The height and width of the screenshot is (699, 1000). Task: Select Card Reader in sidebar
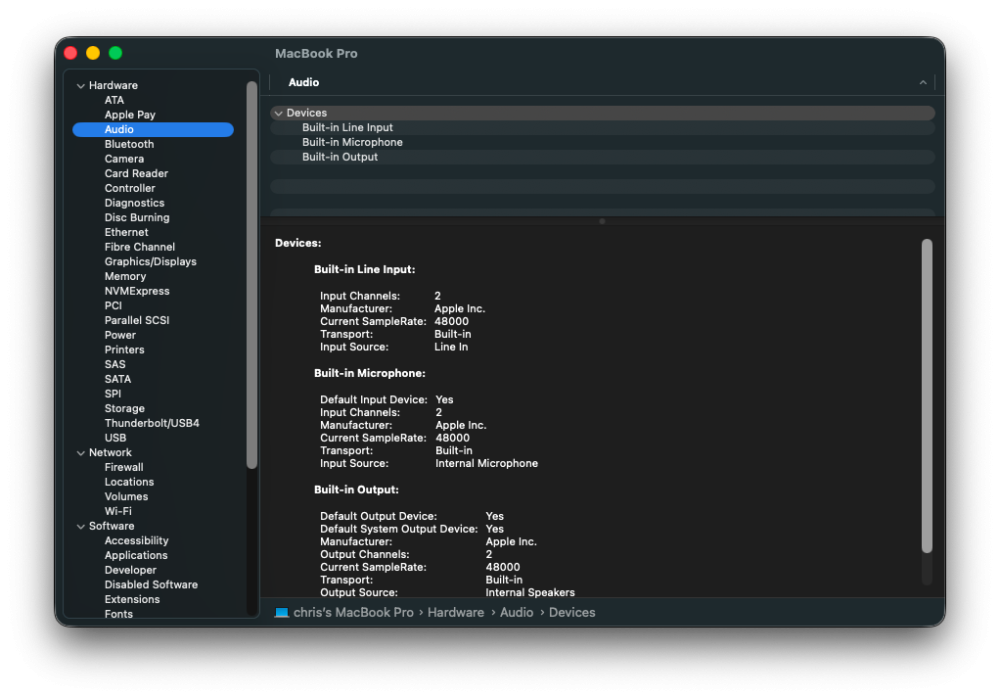[x=136, y=173]
